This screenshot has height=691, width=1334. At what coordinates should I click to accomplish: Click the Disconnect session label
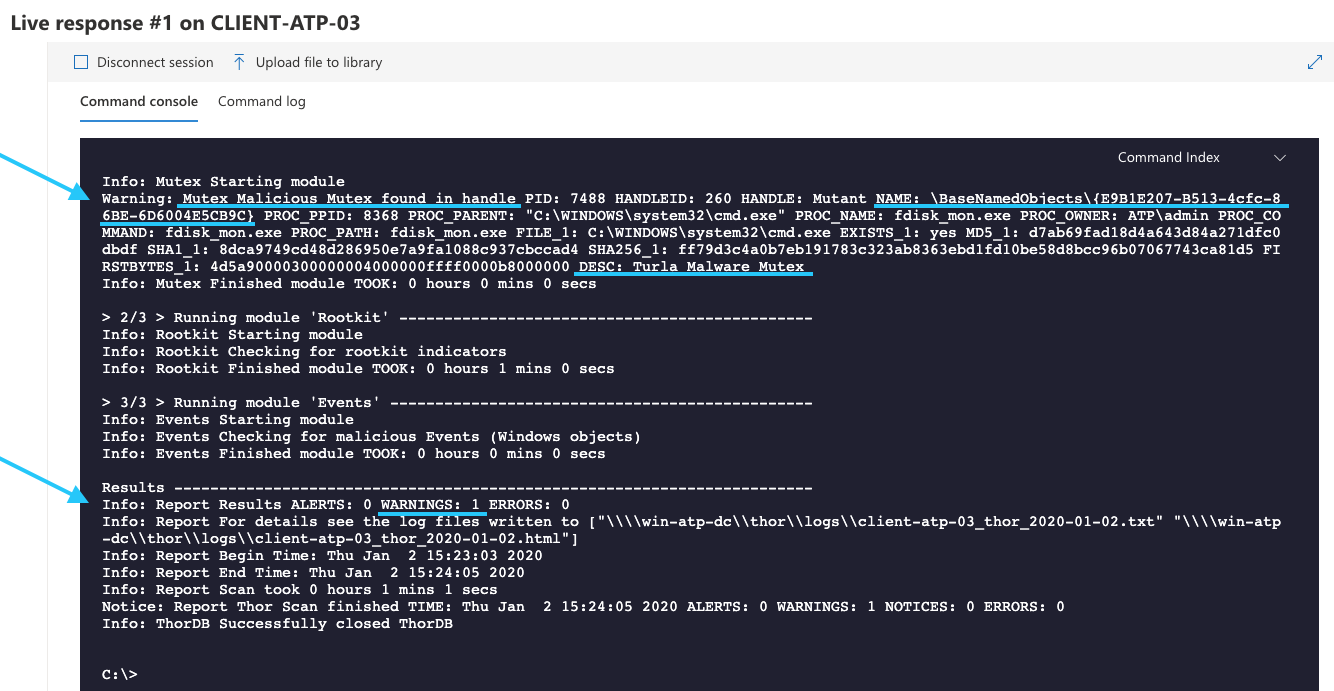pos(155,62)
